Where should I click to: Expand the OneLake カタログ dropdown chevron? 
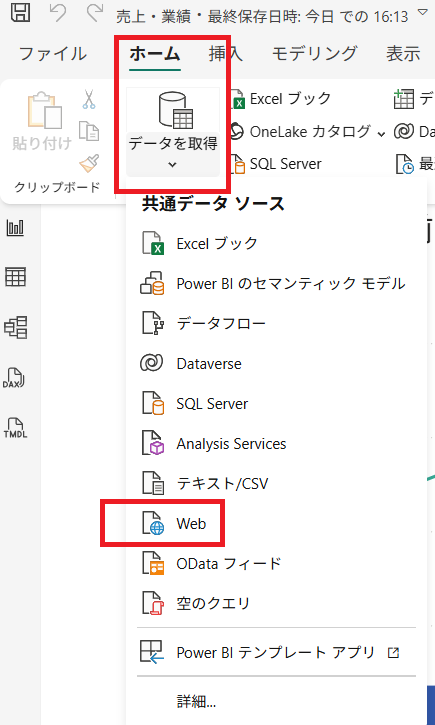click(x=381, y=134)
